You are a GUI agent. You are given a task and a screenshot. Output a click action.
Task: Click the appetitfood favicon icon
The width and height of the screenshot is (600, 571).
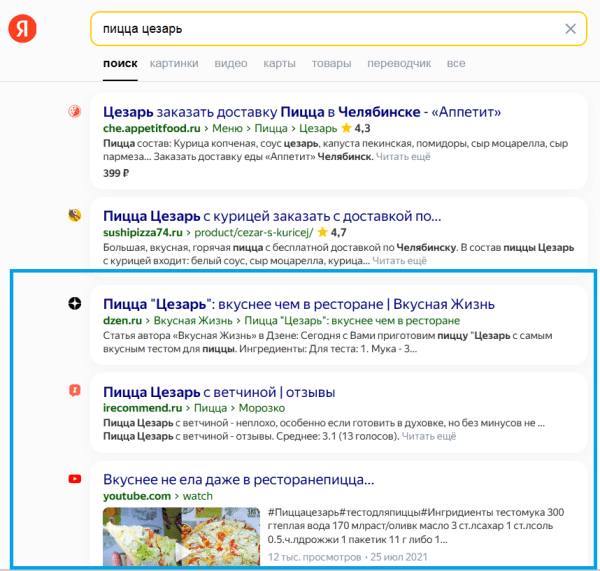point(75,111)
